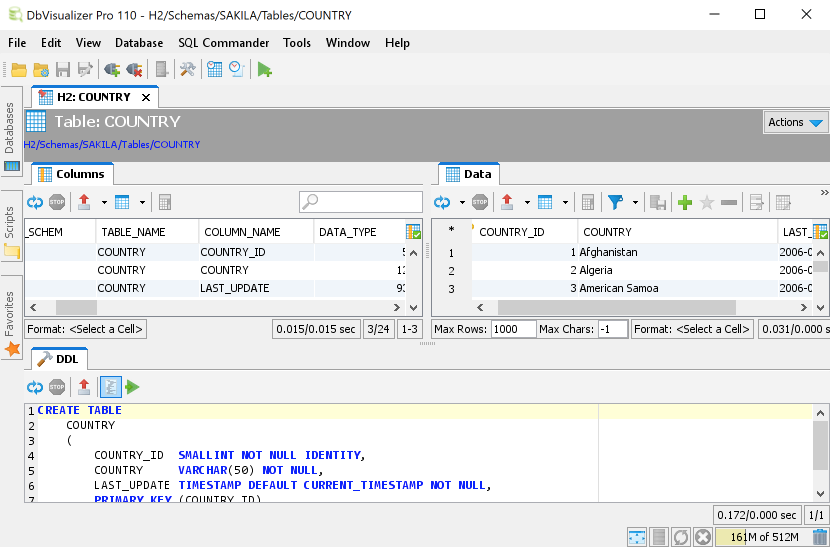The height and width of the screenshot is (547, 830).
Task: Reload the Data grid with refresh icon
Action: (x=442, y=202)
